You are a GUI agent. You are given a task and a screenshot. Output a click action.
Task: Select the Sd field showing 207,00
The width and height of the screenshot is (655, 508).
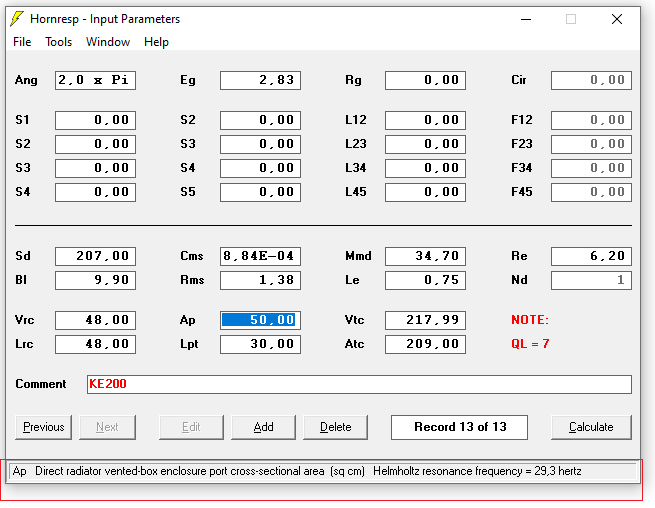tap(95, 256)
